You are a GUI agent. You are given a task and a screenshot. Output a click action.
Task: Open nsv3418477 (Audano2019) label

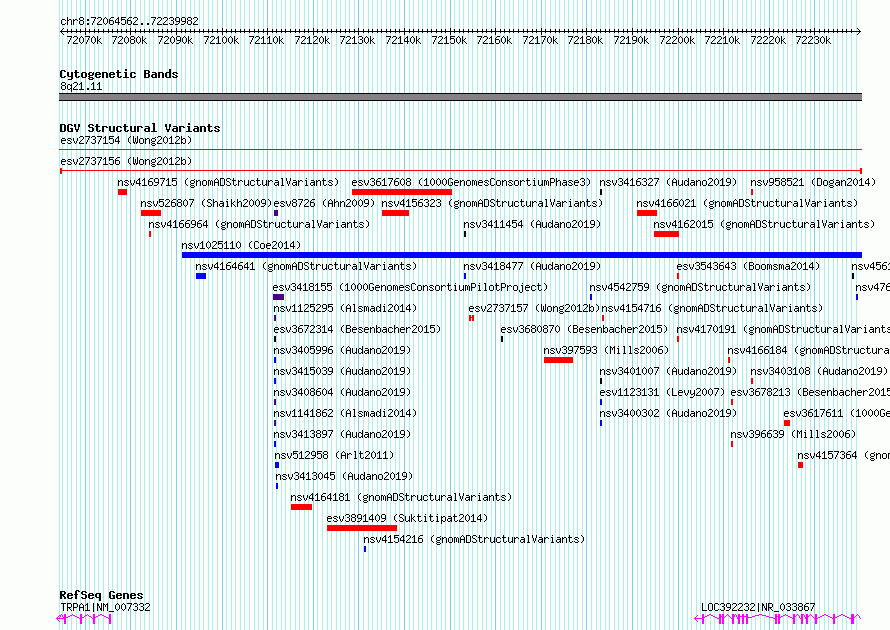click(532, 266)
